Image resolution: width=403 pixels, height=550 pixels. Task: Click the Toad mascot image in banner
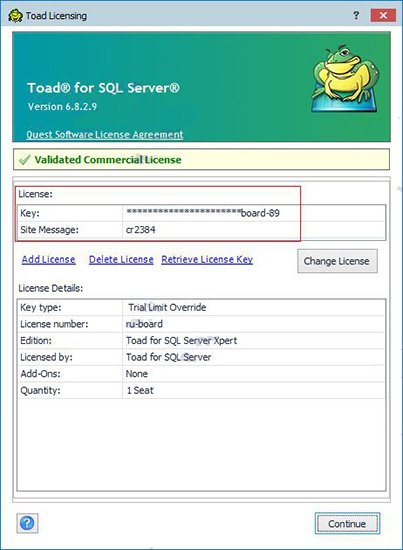click(344, 78)
